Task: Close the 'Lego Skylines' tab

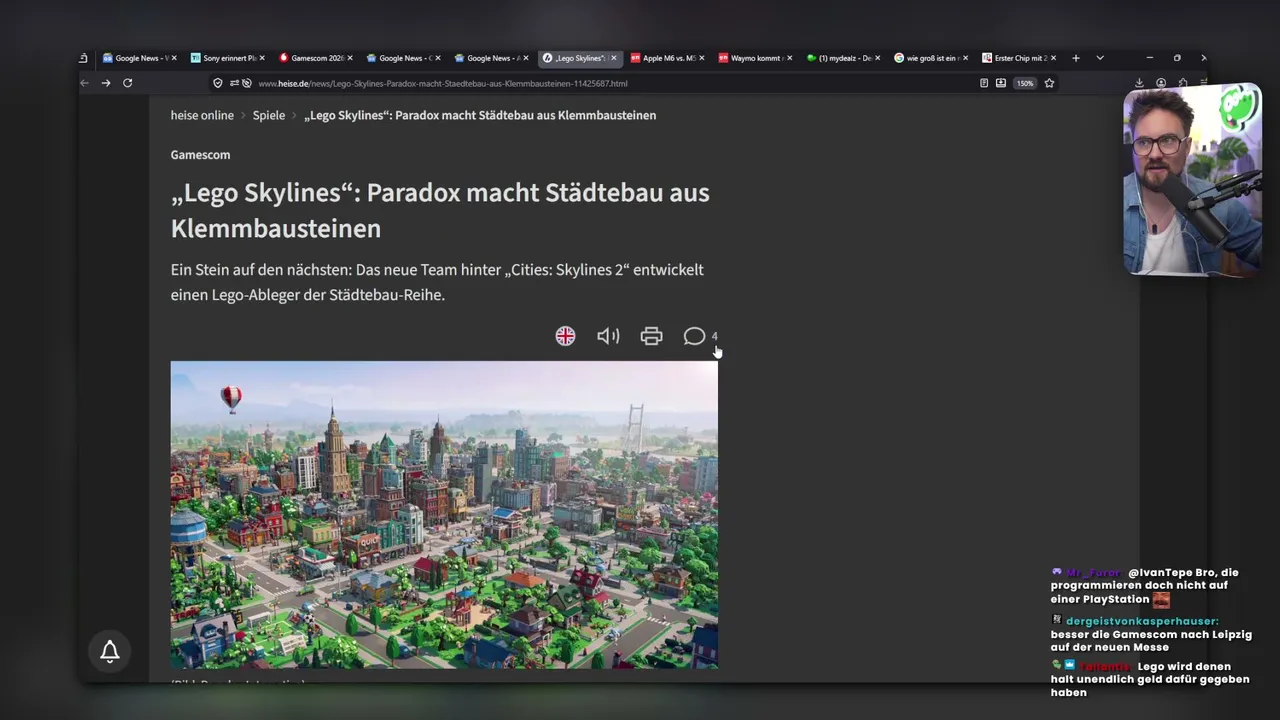Action: (614, 58)
